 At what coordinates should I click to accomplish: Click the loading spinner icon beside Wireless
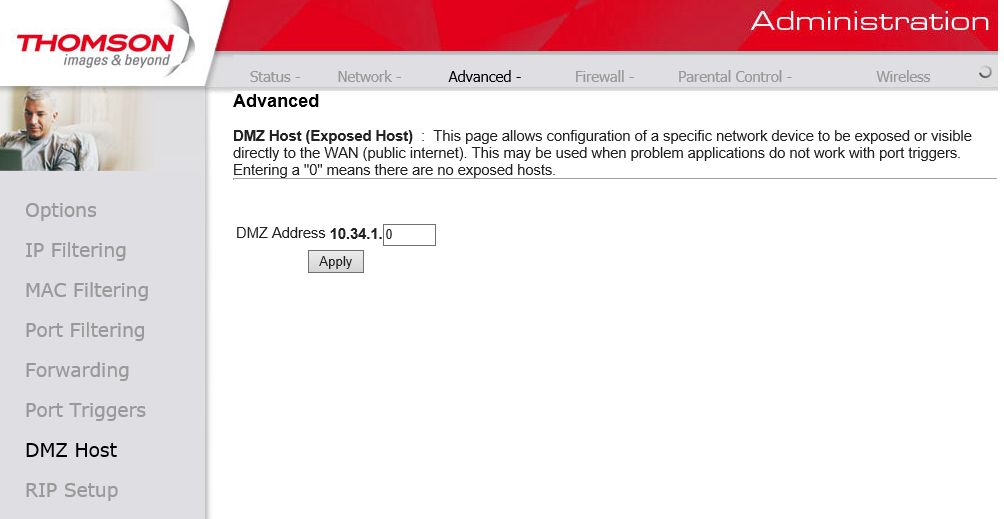(x=985, y=72)
